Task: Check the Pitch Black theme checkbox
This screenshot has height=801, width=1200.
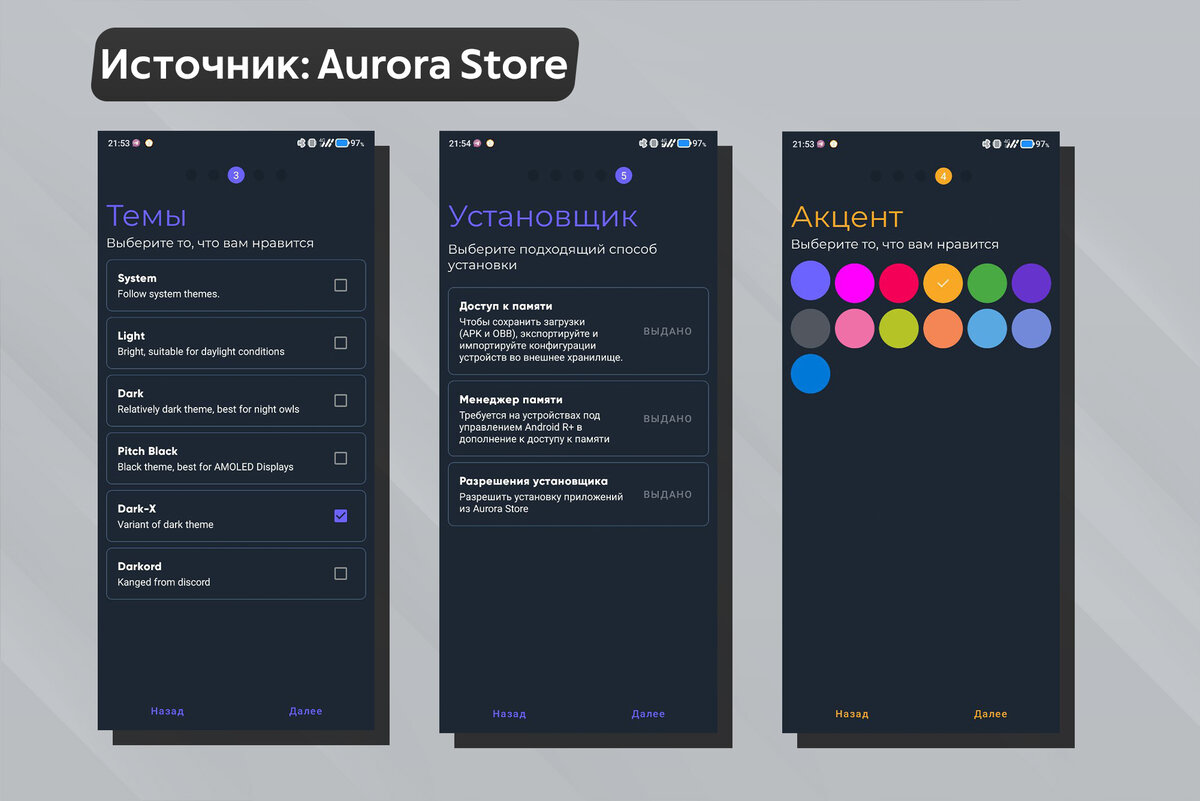Action: point(340,458)
